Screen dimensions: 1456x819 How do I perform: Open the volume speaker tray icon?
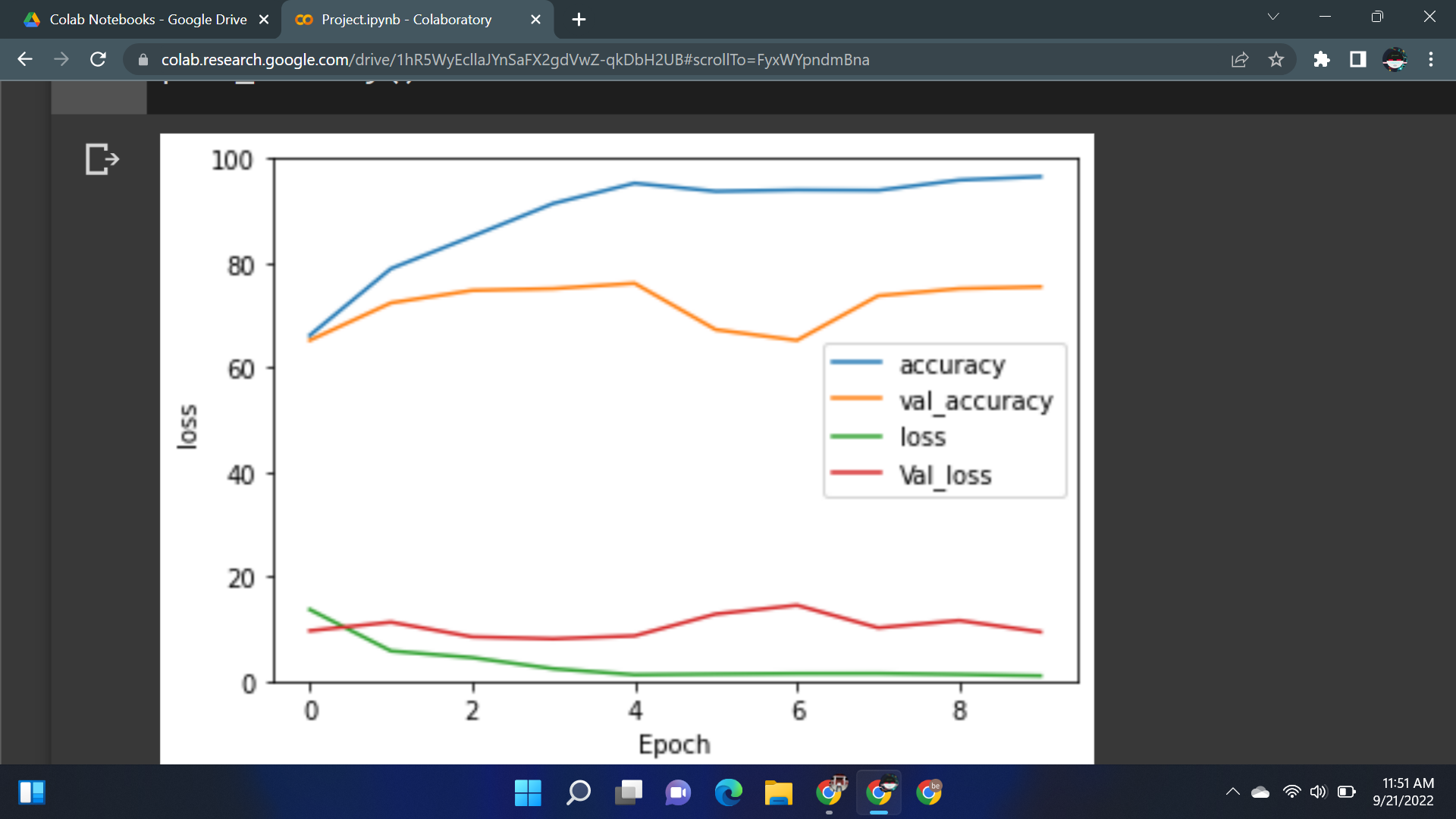point(1319,792)
